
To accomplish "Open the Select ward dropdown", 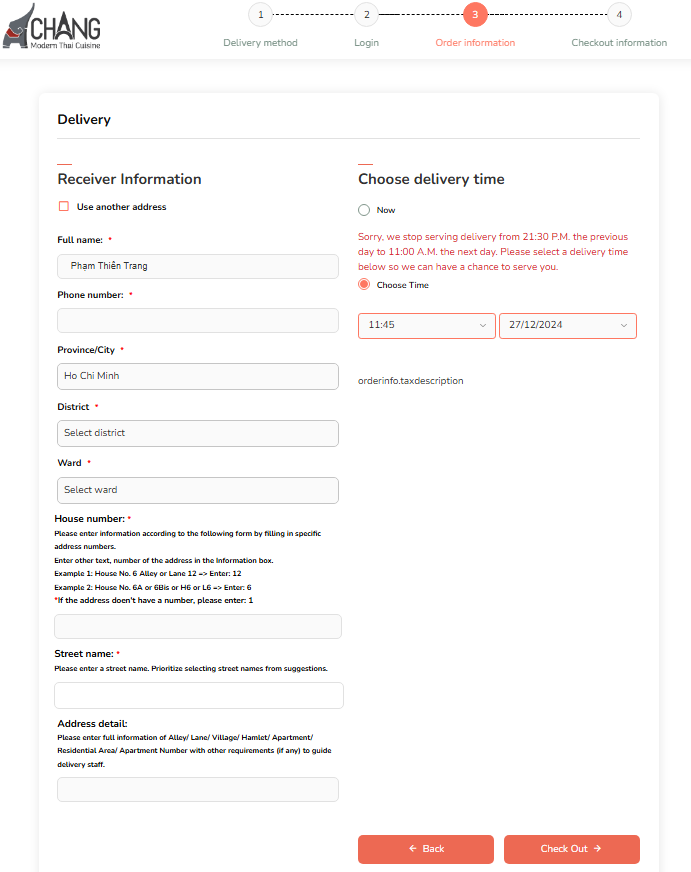I will click(198, 490).
